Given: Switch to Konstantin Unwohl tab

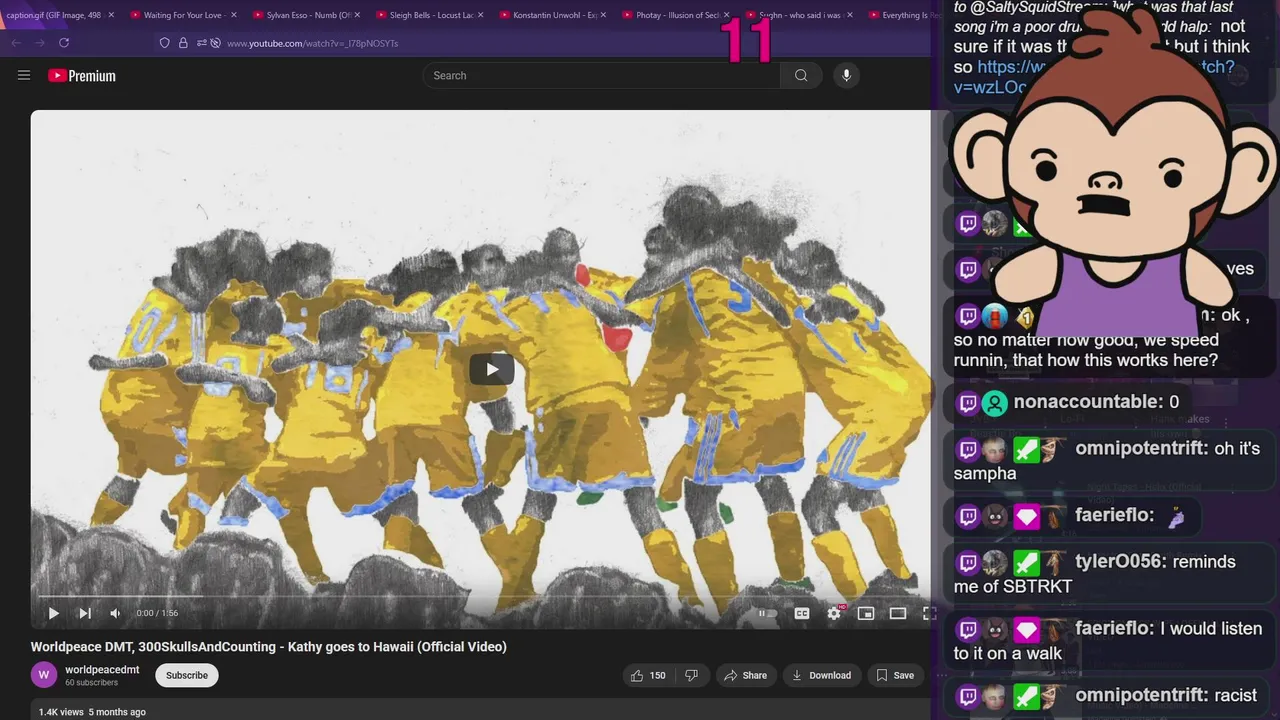Looking at the screenshot, I should [552, 15].
